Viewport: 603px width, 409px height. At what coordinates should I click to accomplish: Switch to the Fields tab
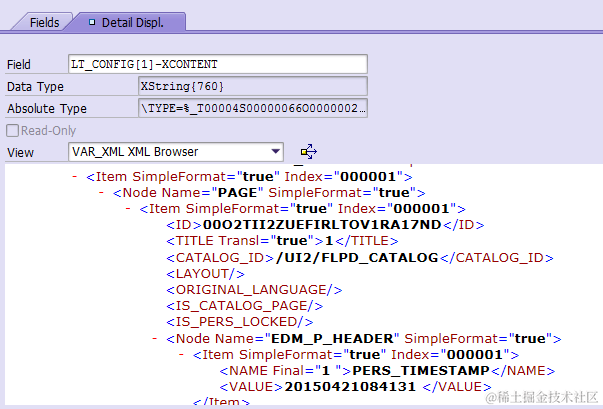tap(42, 22)
